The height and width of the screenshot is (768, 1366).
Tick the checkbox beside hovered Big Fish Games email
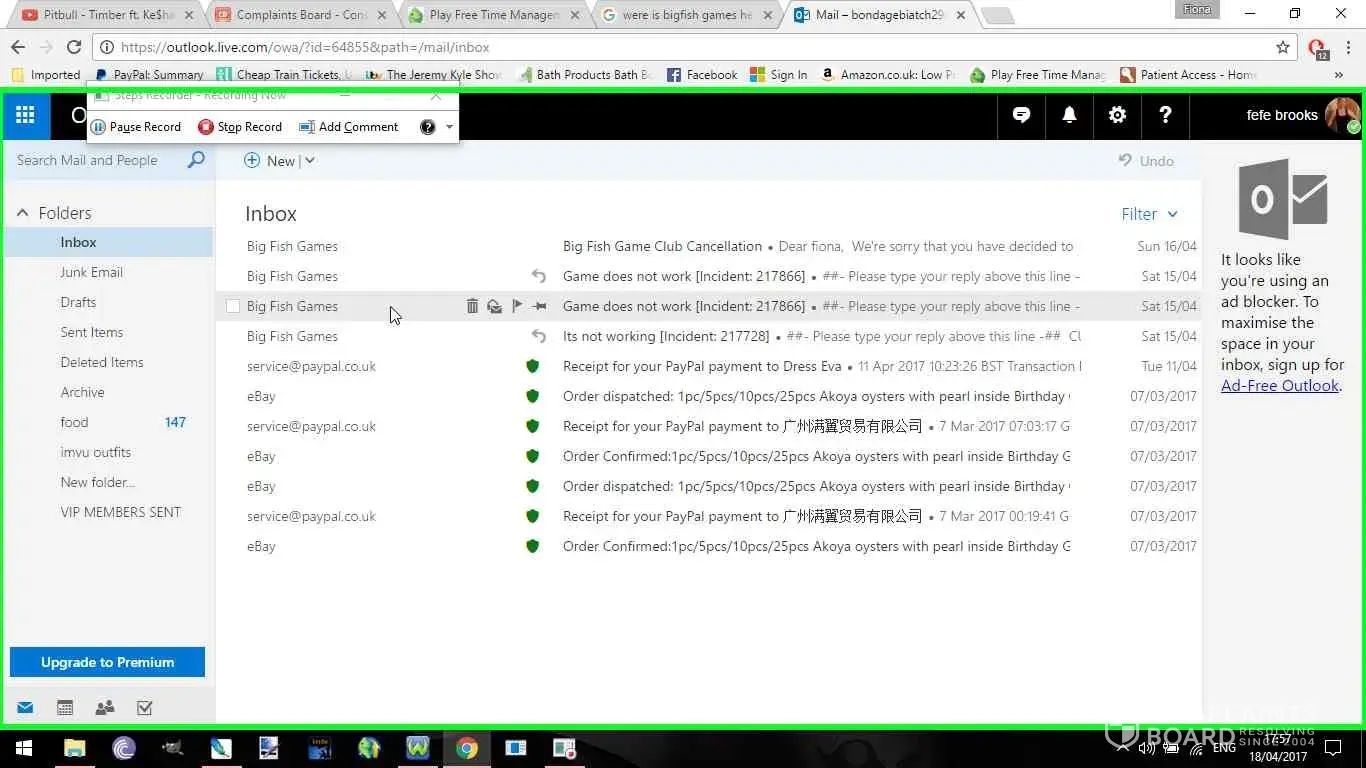coord(233,306)
